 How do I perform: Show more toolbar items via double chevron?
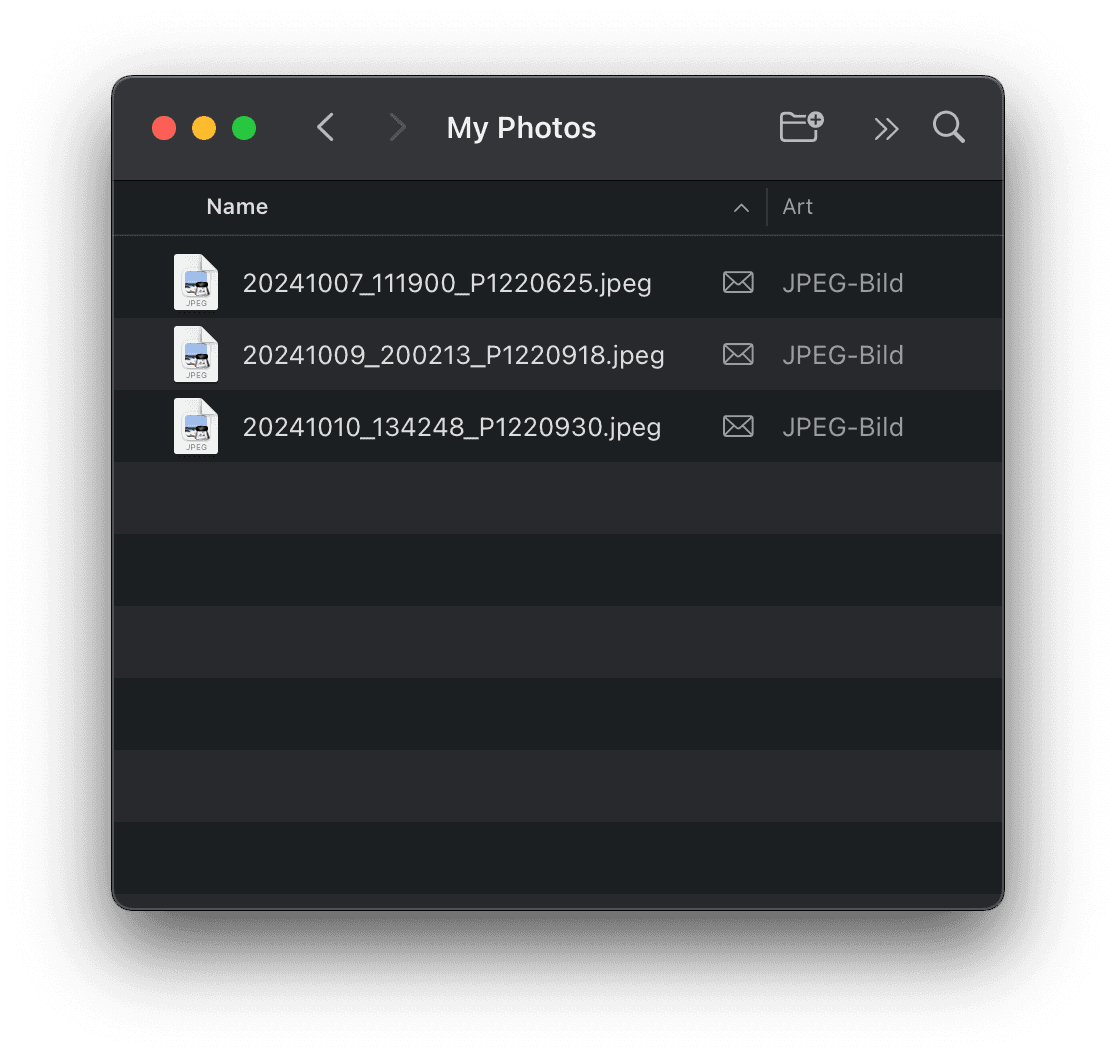886,129
